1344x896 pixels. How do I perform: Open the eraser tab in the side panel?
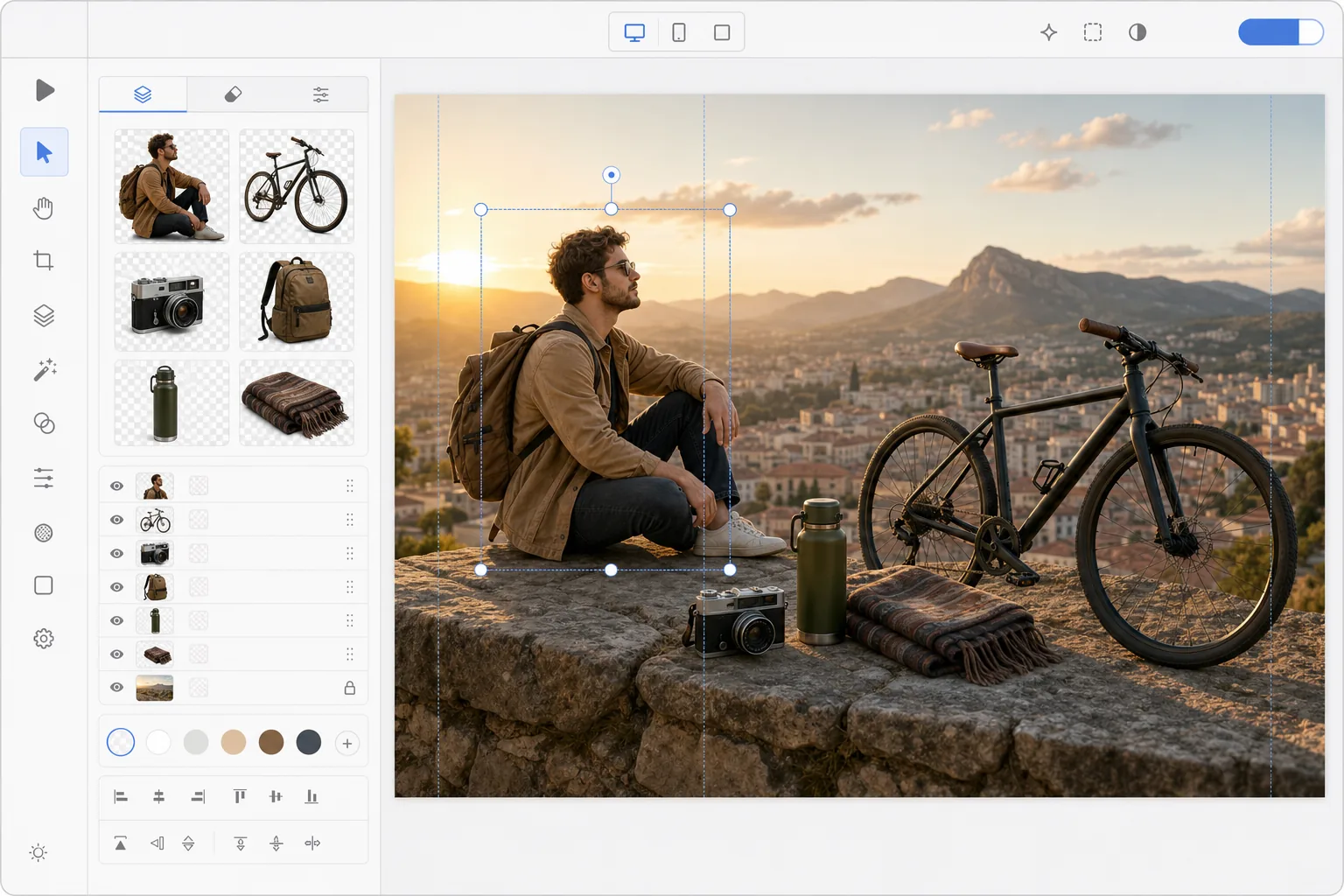tap(233, 94)
